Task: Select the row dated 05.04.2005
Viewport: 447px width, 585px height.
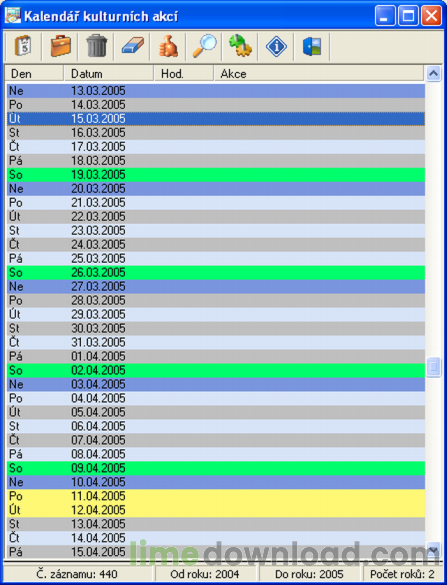Action: [216, 412]
